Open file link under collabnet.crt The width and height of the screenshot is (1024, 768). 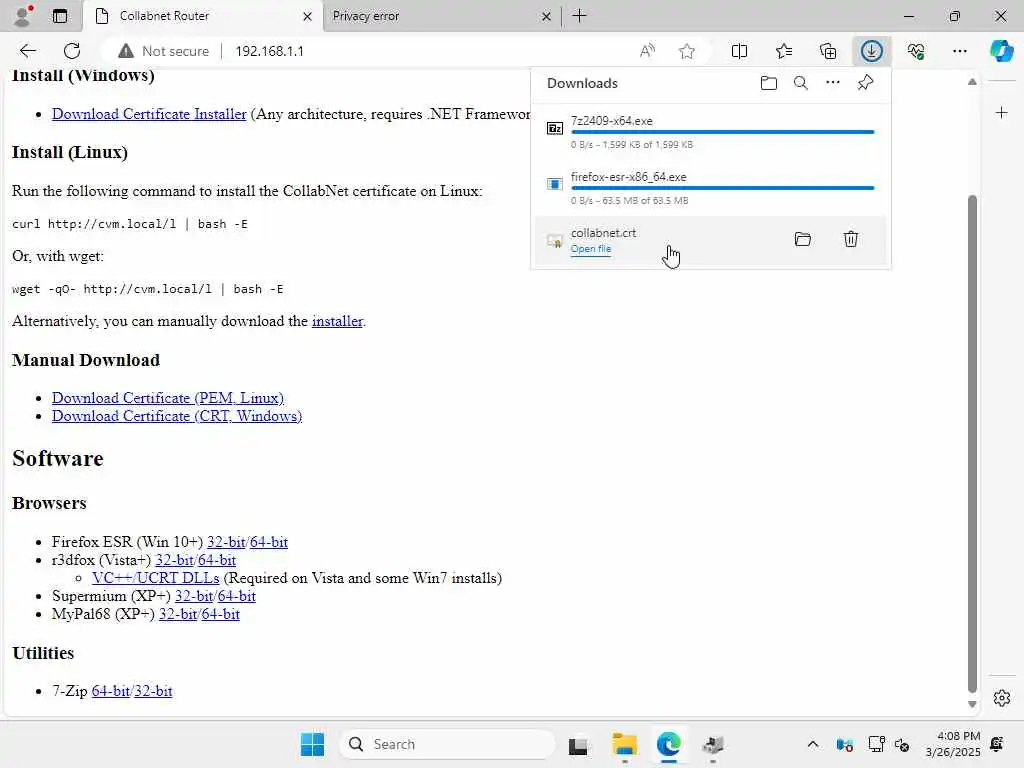590,249
